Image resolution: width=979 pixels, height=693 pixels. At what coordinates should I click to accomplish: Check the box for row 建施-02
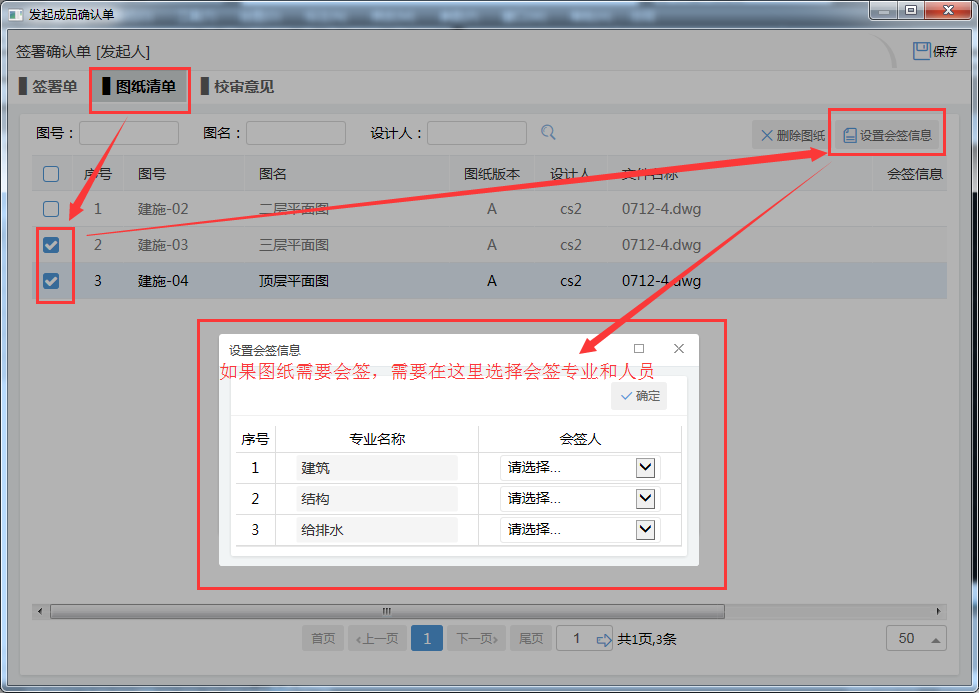pos(51,209)
